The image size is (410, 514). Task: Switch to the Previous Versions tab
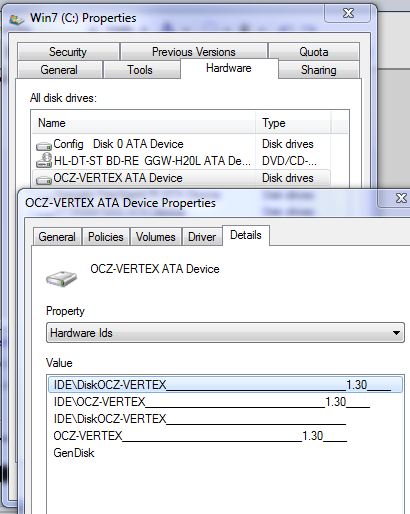coord(194,52)
